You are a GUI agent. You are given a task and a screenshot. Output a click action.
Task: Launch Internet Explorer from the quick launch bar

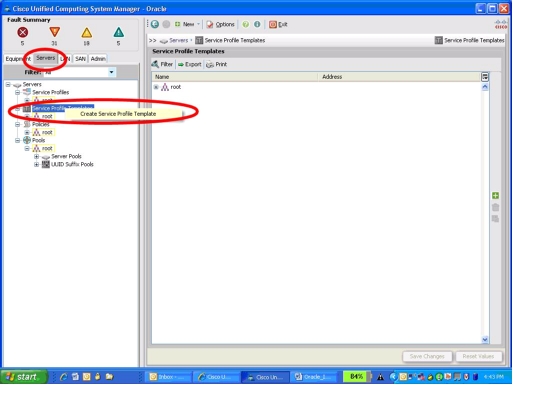coord(63,377)
